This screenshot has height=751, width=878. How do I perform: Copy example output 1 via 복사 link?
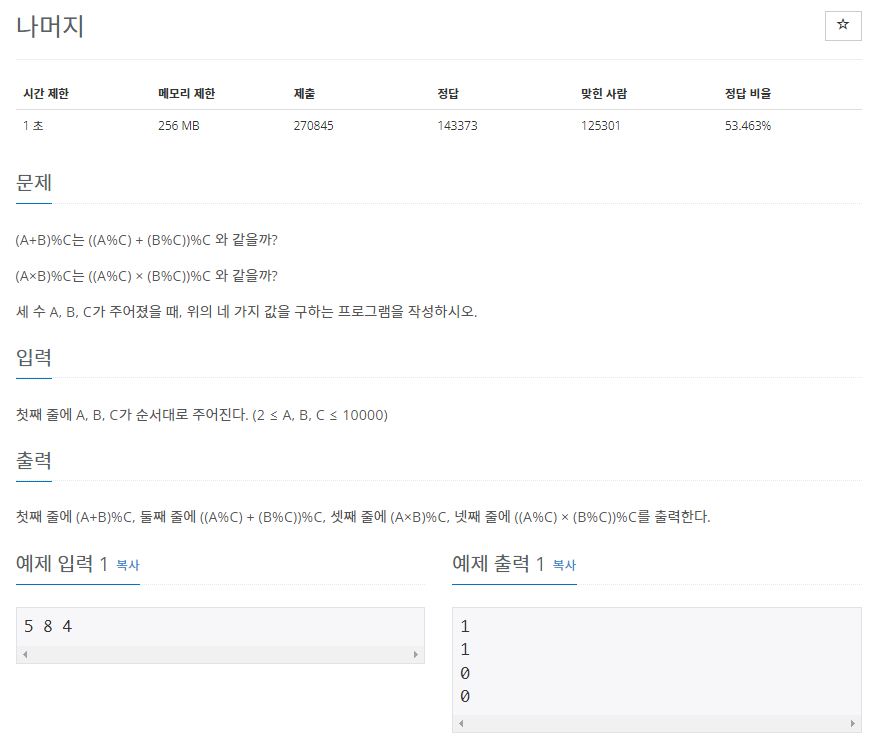564,565
